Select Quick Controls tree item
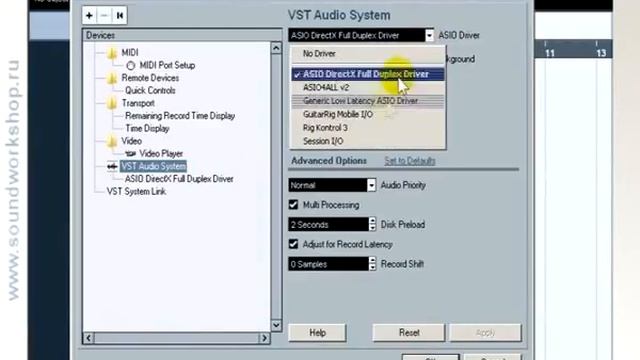The image size is (640, 360). pos(150,91)
